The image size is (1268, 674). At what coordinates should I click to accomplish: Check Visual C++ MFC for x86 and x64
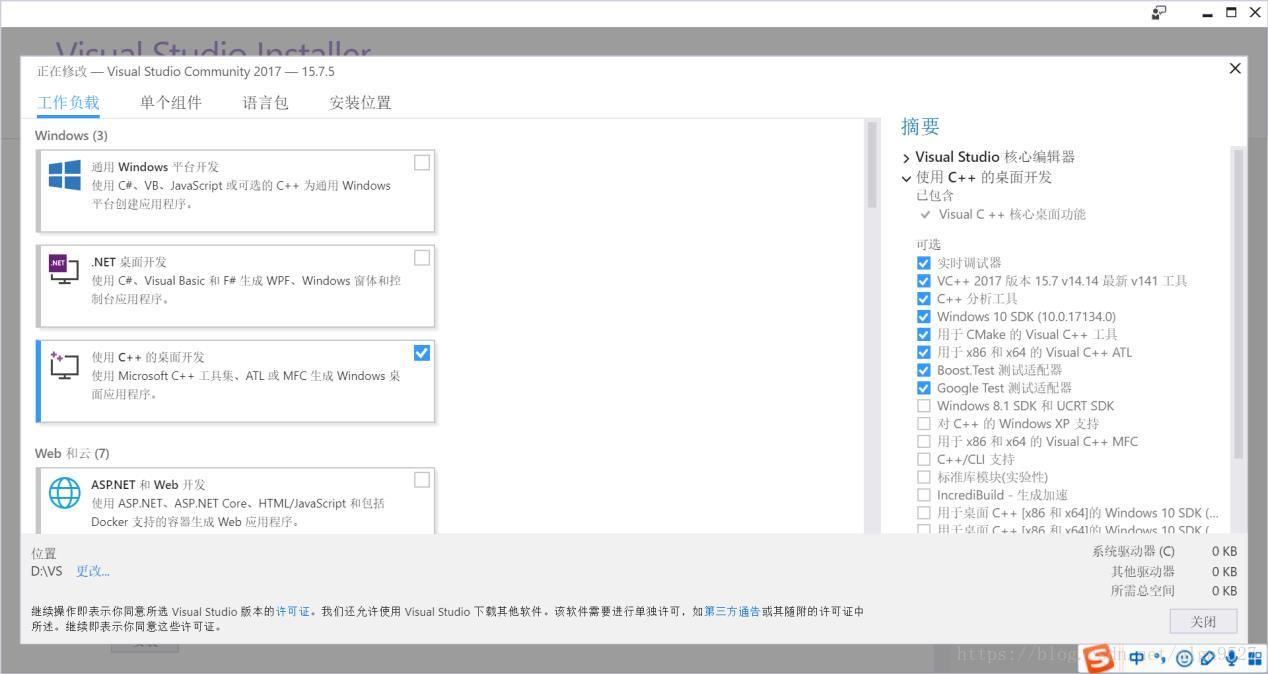point(923,441)
